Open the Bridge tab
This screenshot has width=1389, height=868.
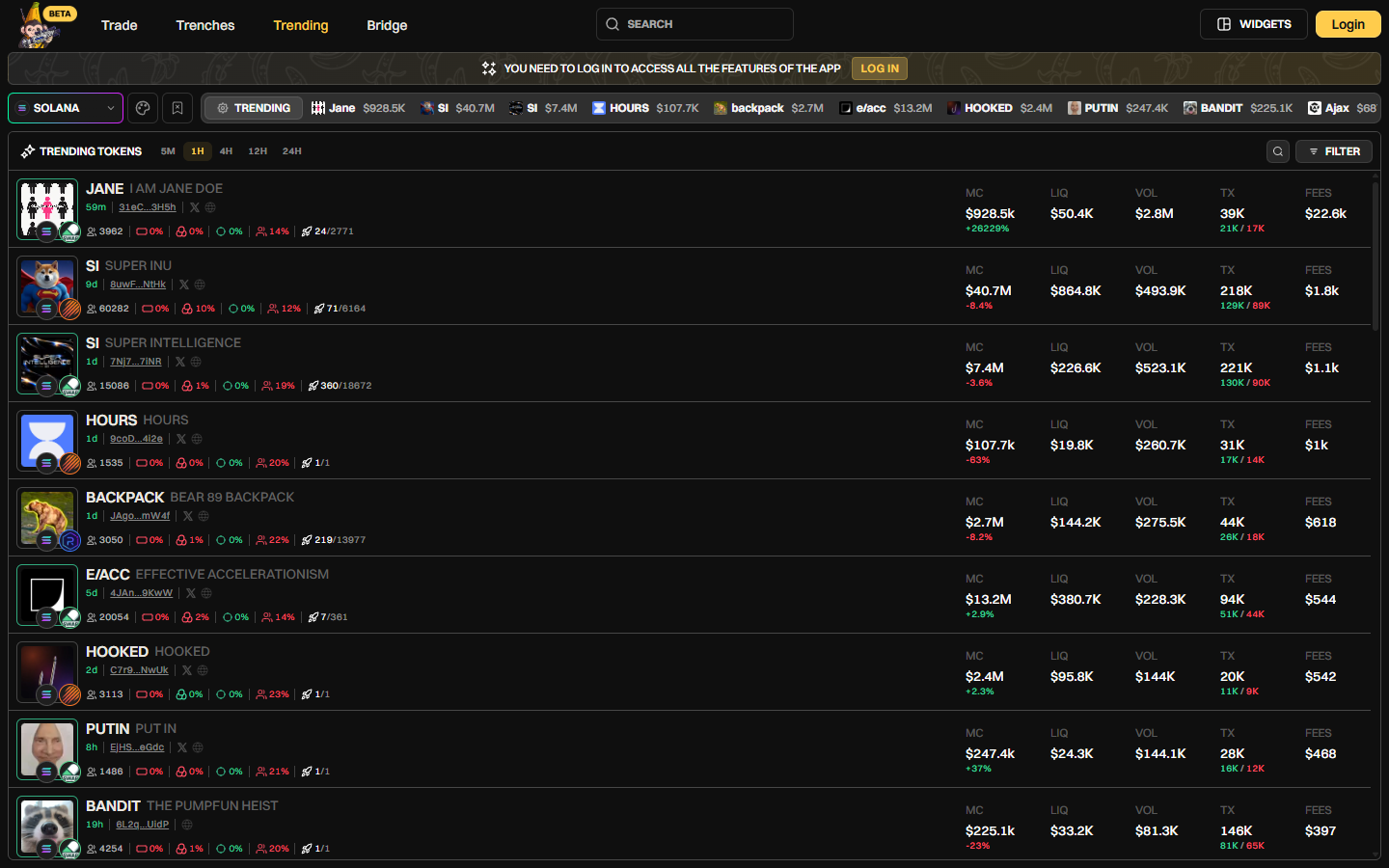[387, 25]
